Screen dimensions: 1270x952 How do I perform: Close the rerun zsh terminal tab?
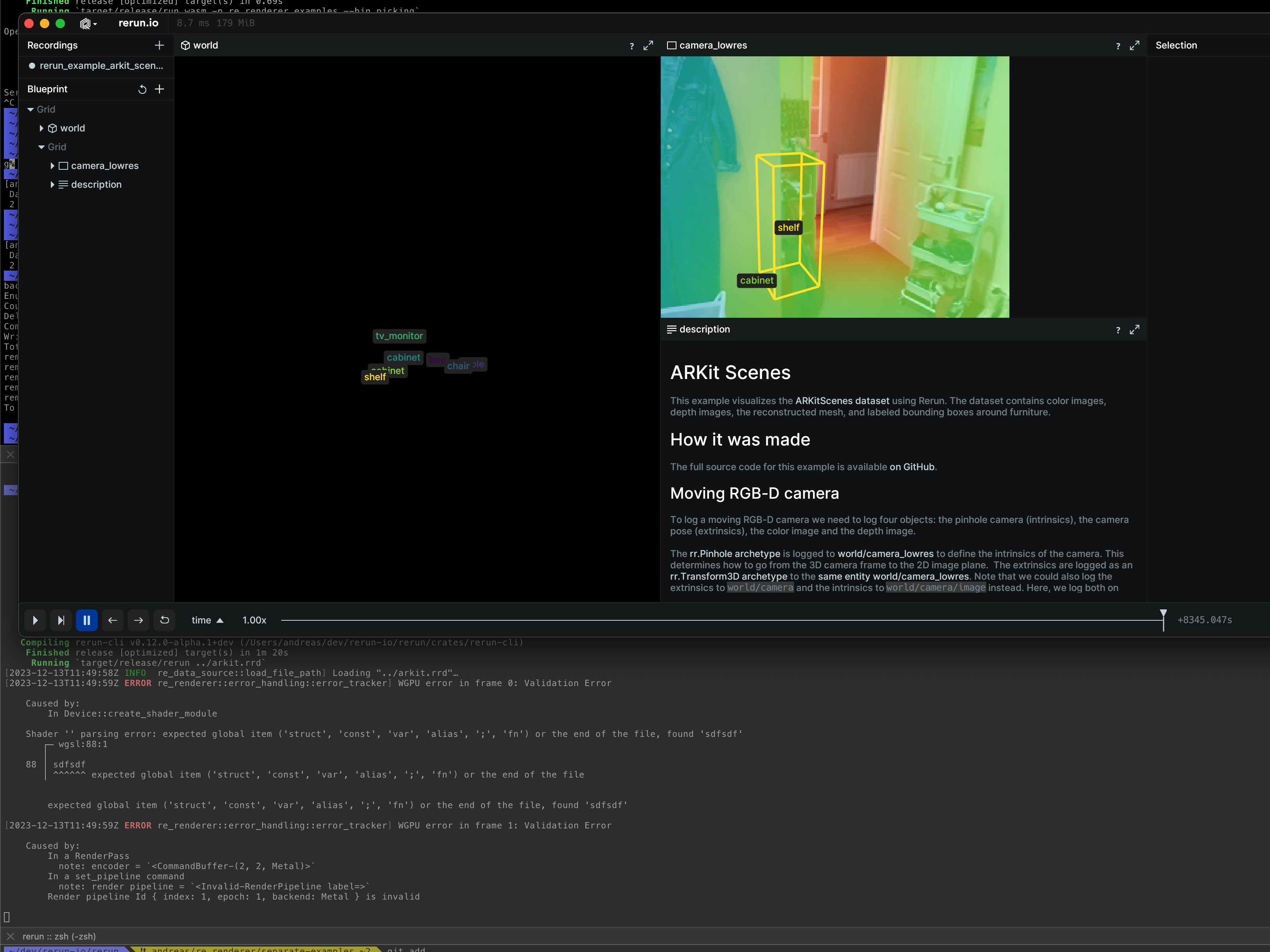10,936
